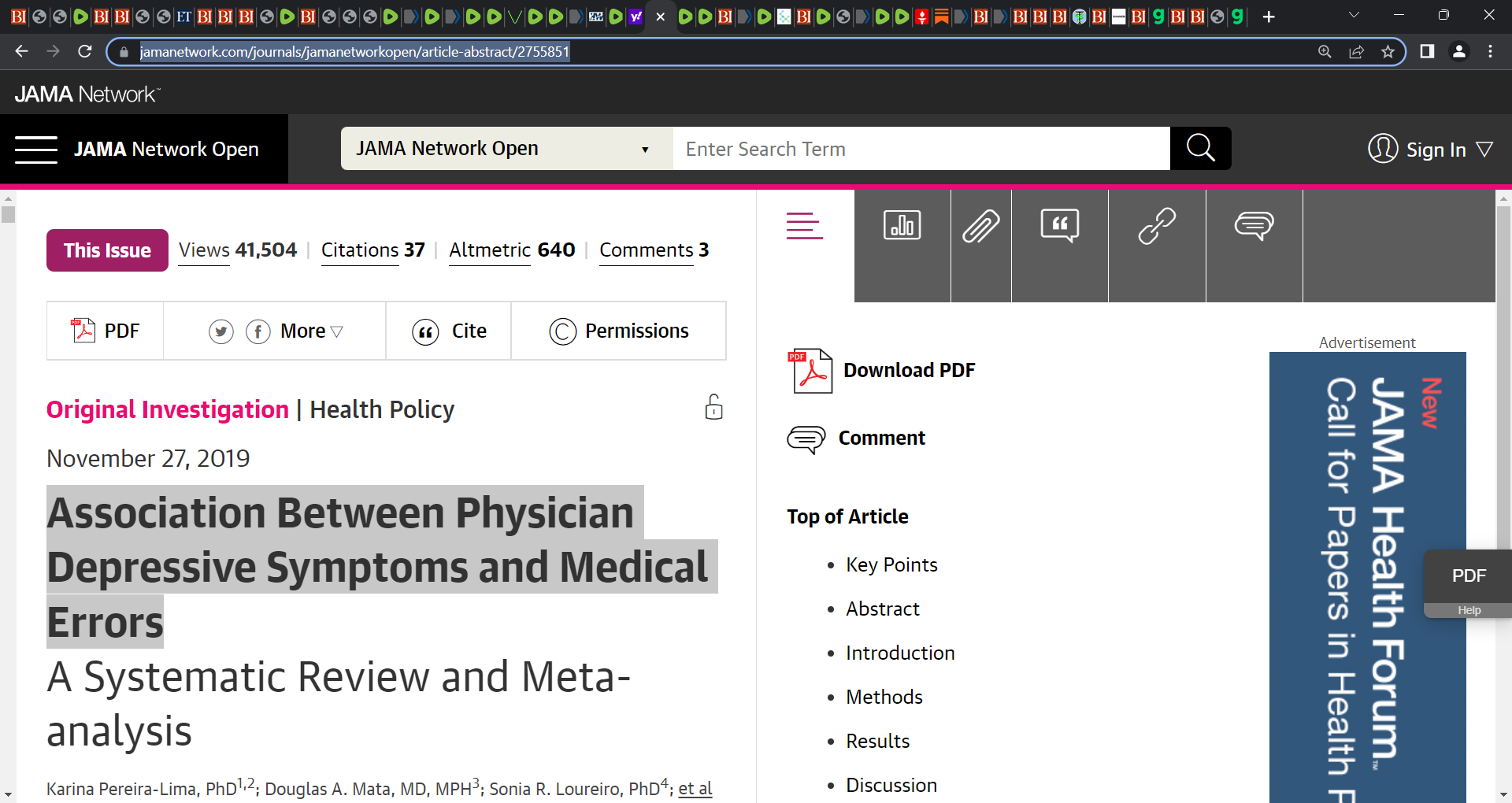Click the citation quote panel icon
The height and width of the screenshot is (803, 1512).
tap(1060, 226)
